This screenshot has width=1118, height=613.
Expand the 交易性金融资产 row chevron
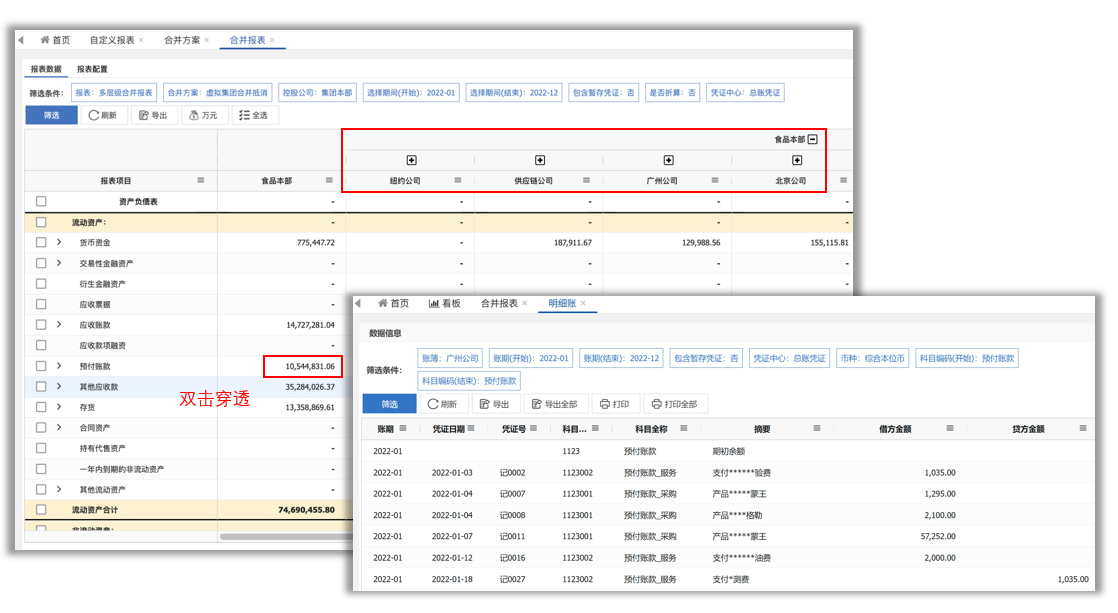pyautogui.click(x=59, y=263)
